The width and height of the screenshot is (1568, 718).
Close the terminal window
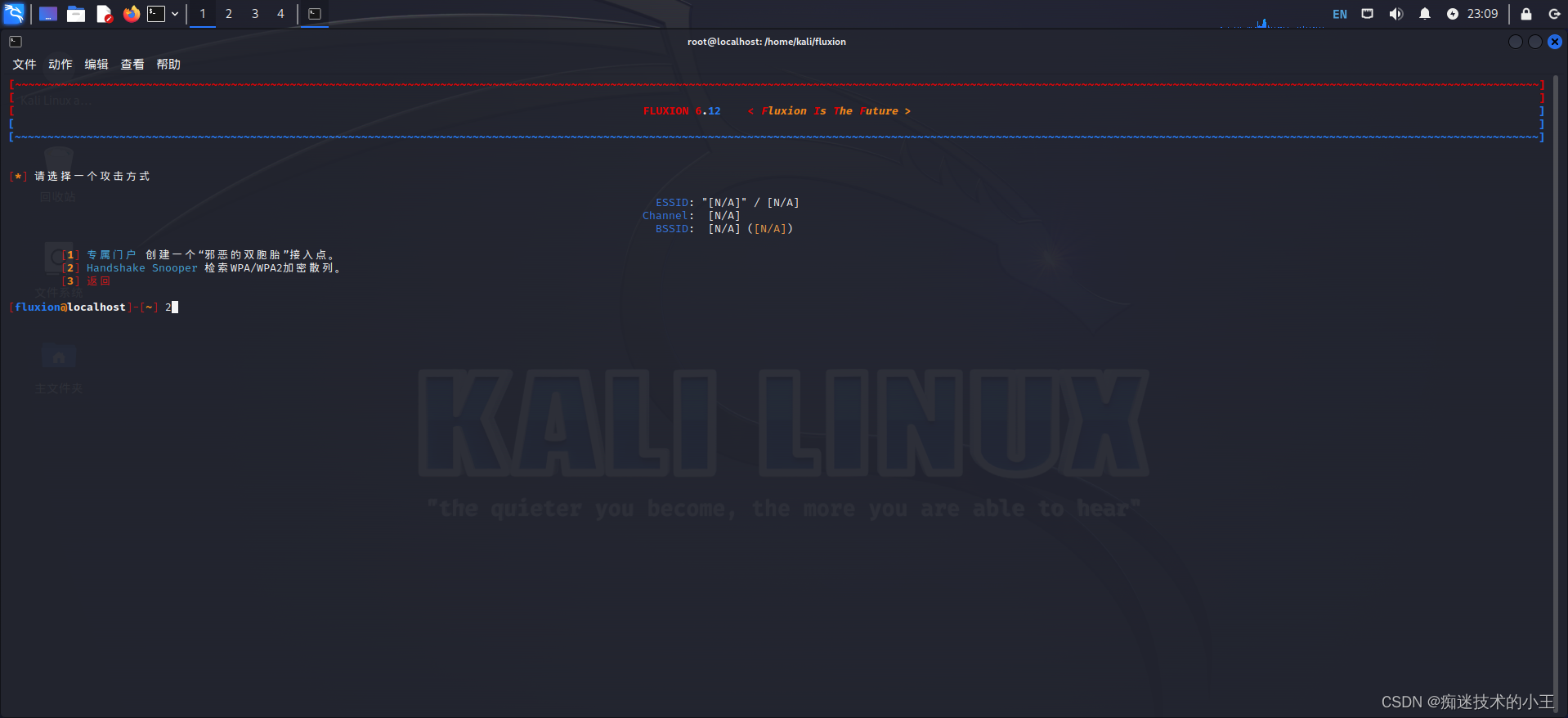[1555, 42]
